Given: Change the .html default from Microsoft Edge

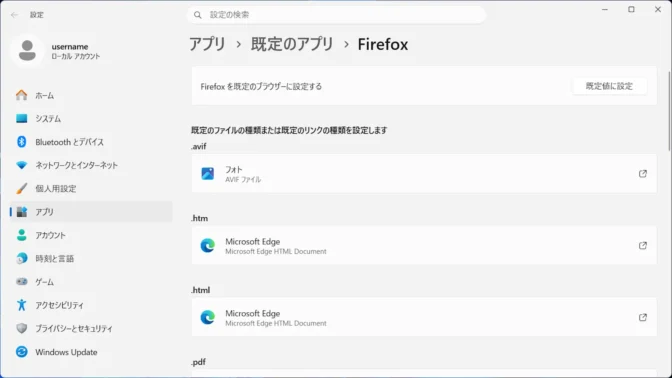Looking at the screenshot, I should click(424, 317).
